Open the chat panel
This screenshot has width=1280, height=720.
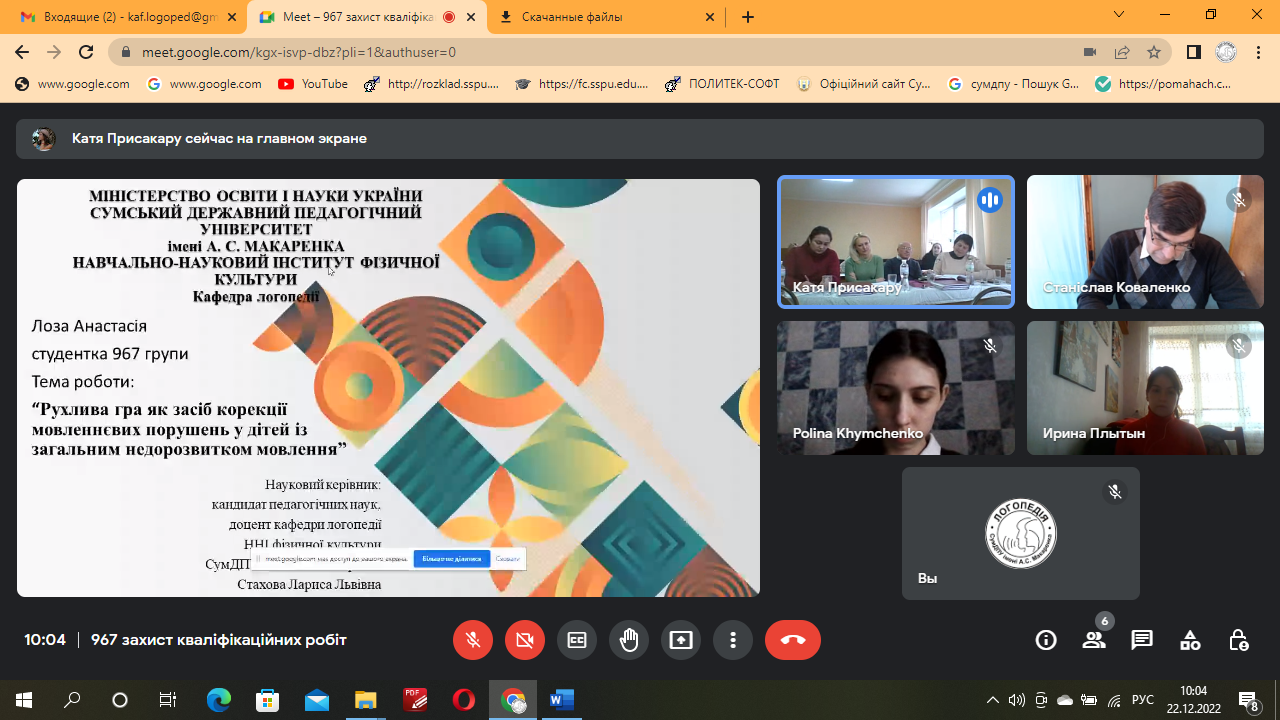tap(1142, 640)
